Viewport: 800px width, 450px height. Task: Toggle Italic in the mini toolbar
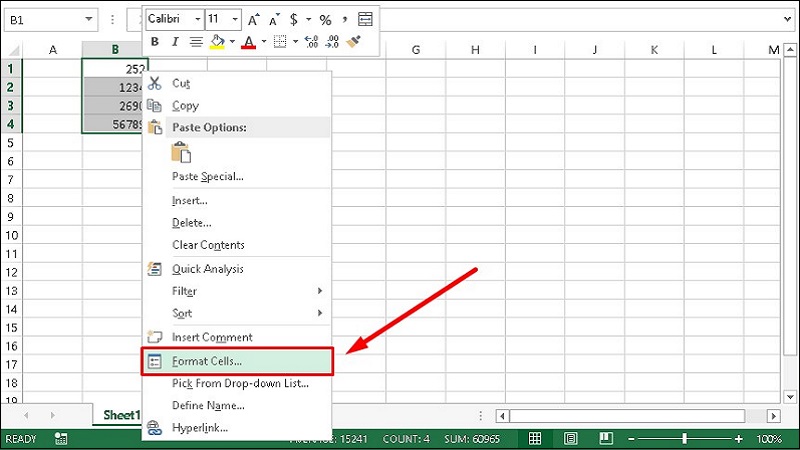click(x=175, y=42)
